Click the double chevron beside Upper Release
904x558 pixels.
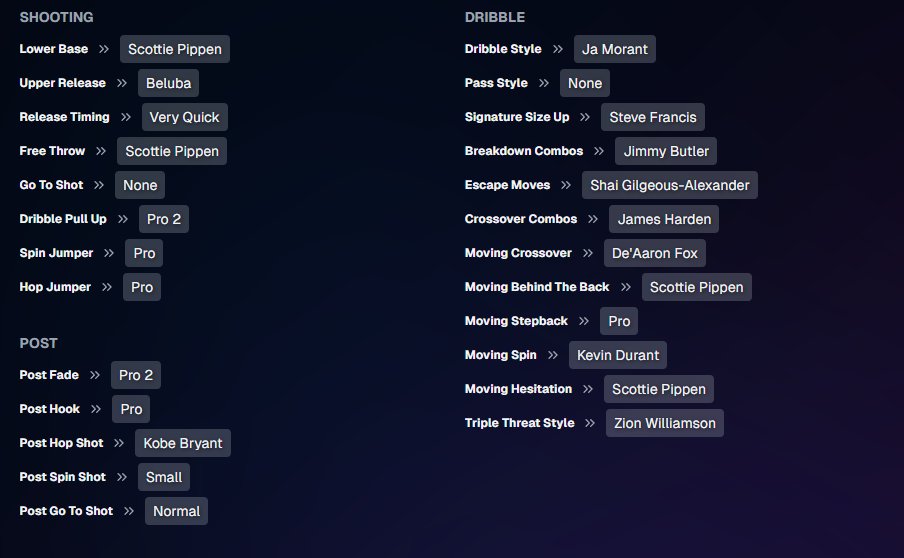pos(122,83)
